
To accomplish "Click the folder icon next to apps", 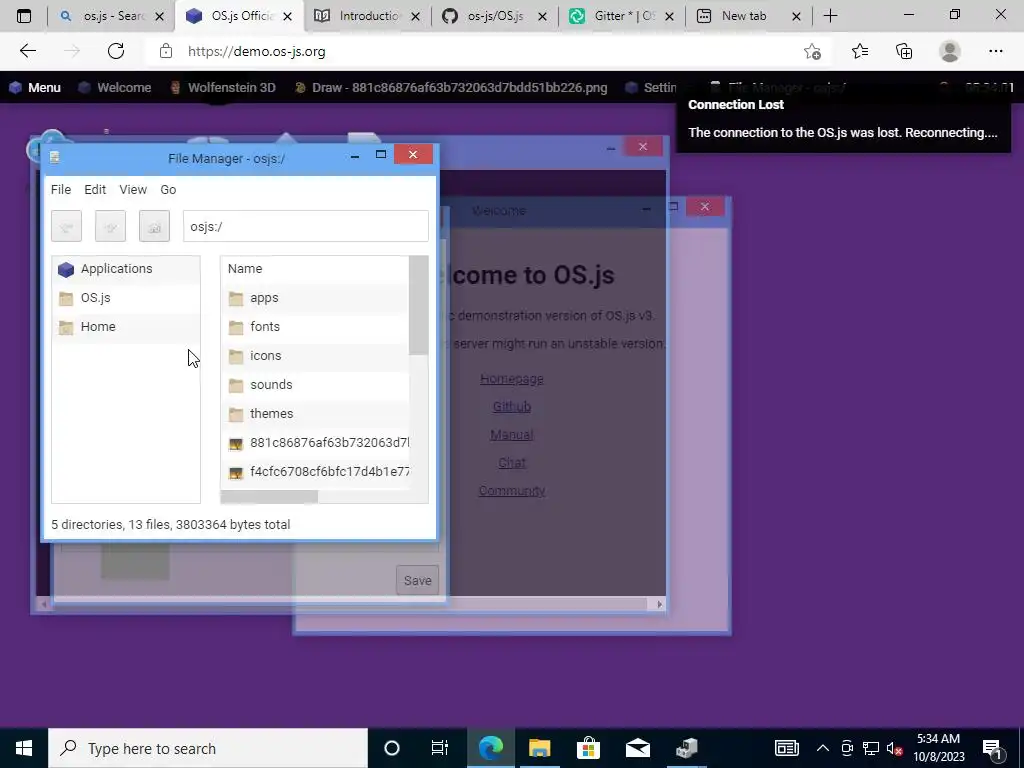I will 236,298.
